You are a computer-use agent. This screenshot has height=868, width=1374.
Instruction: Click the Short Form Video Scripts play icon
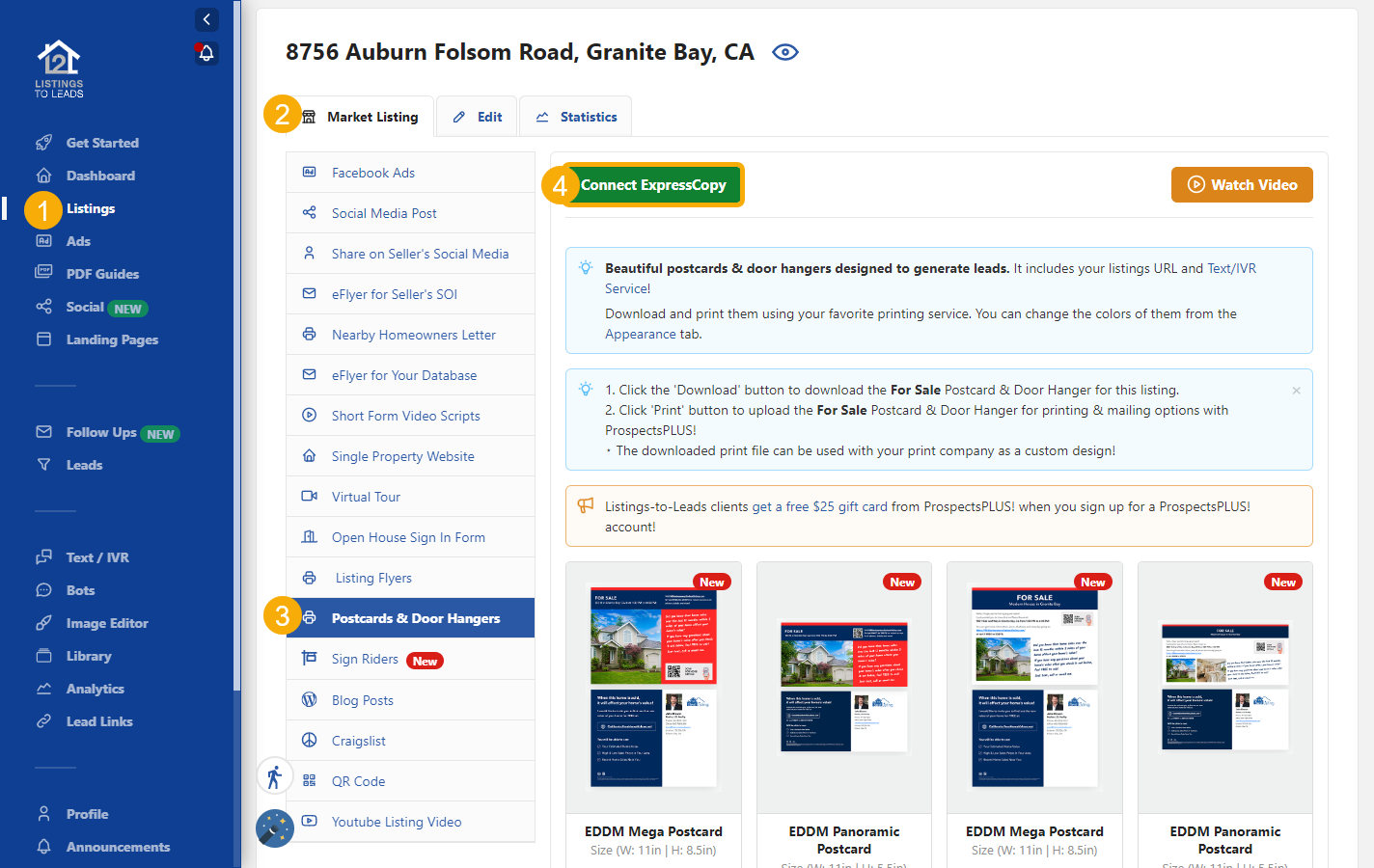click(x=309, y=416)
